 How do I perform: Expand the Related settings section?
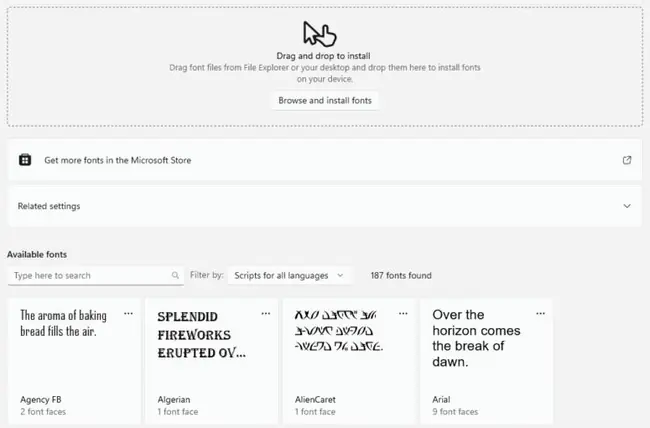coord(325,206)
